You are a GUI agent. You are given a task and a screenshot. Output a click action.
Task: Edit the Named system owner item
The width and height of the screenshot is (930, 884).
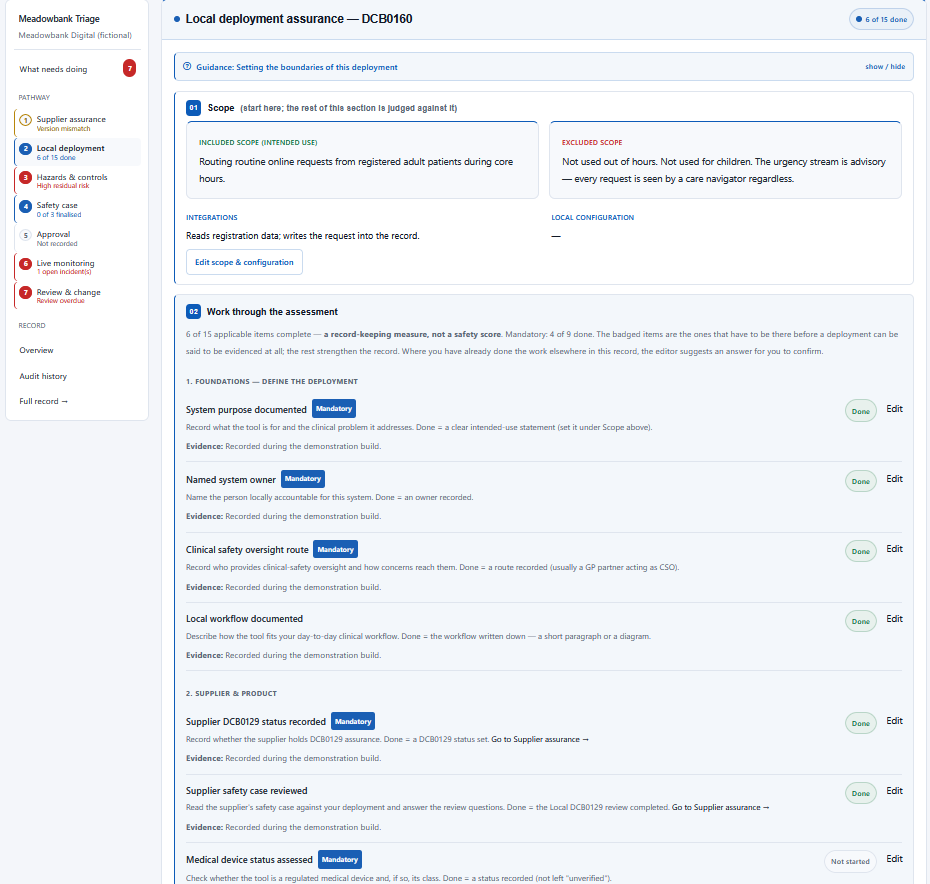click(894, 479)
